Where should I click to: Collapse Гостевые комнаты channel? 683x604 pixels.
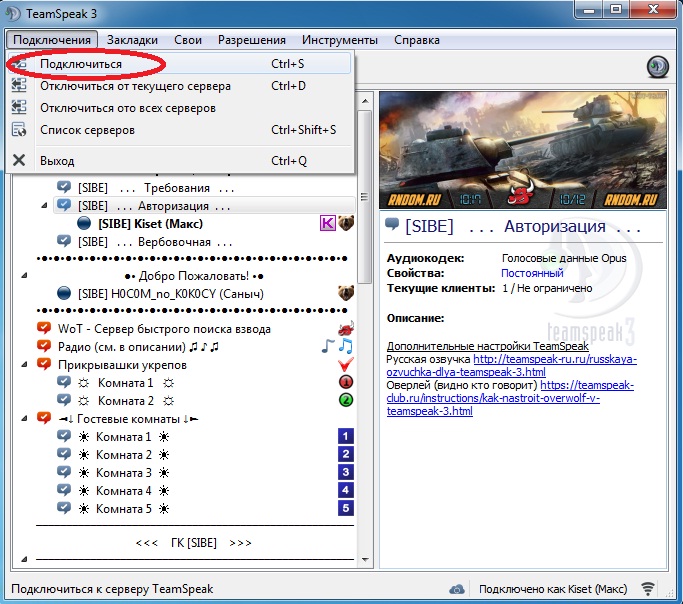24,418
